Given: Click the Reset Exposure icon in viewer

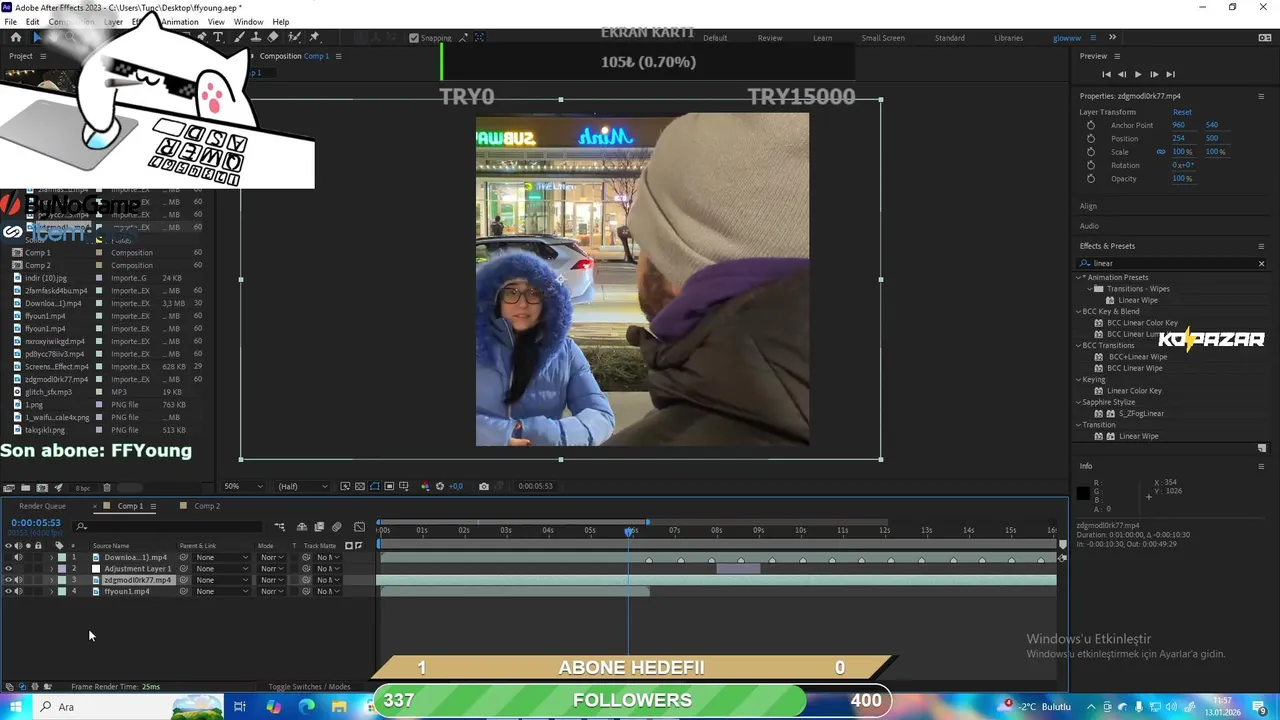Looking at the screenshot, I should [x=440, y=486].
